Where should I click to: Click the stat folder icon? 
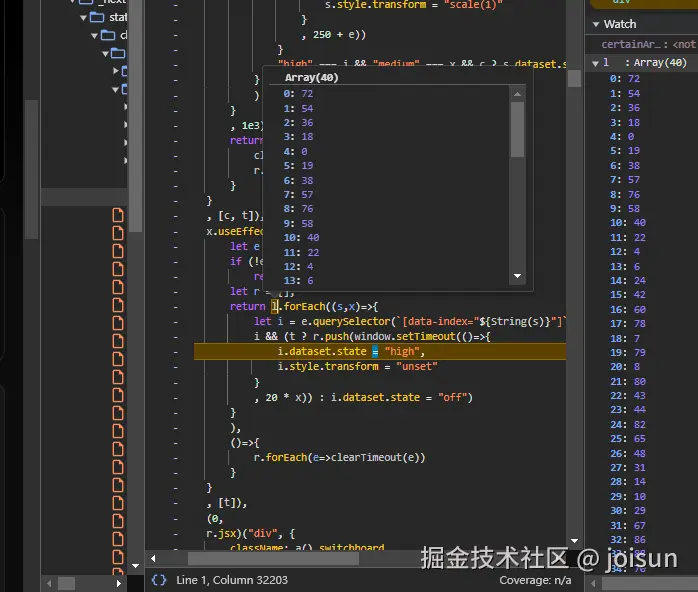point(97,17)
